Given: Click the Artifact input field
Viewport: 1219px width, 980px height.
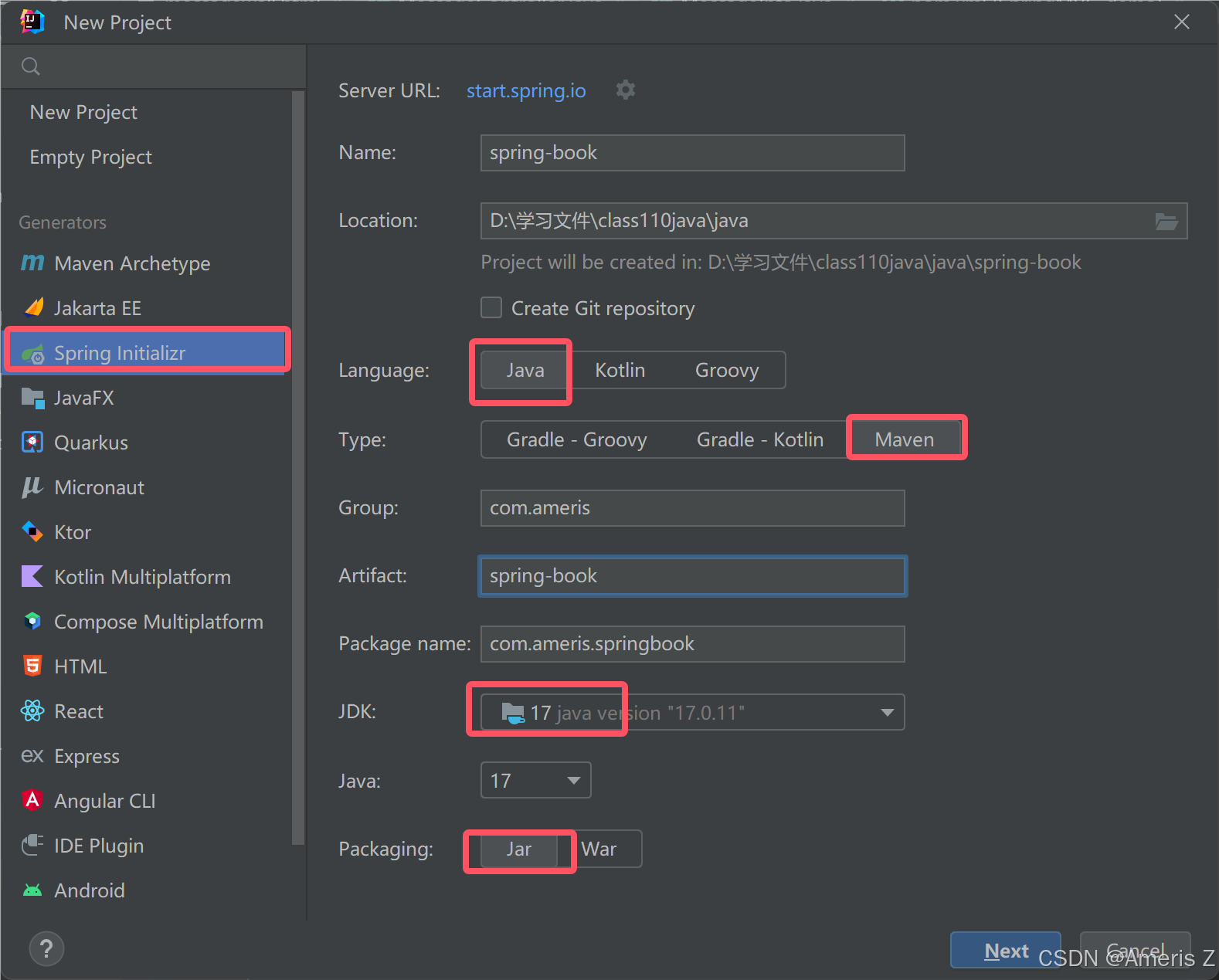Looking at the screenshot, I should pyautogui.click(x=692, y=576).
